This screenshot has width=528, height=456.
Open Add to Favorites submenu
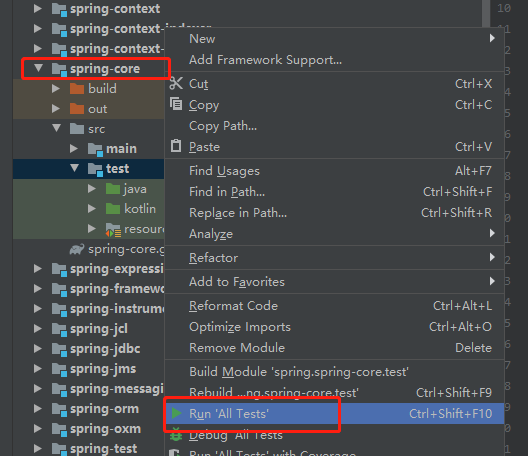[334, 282]
